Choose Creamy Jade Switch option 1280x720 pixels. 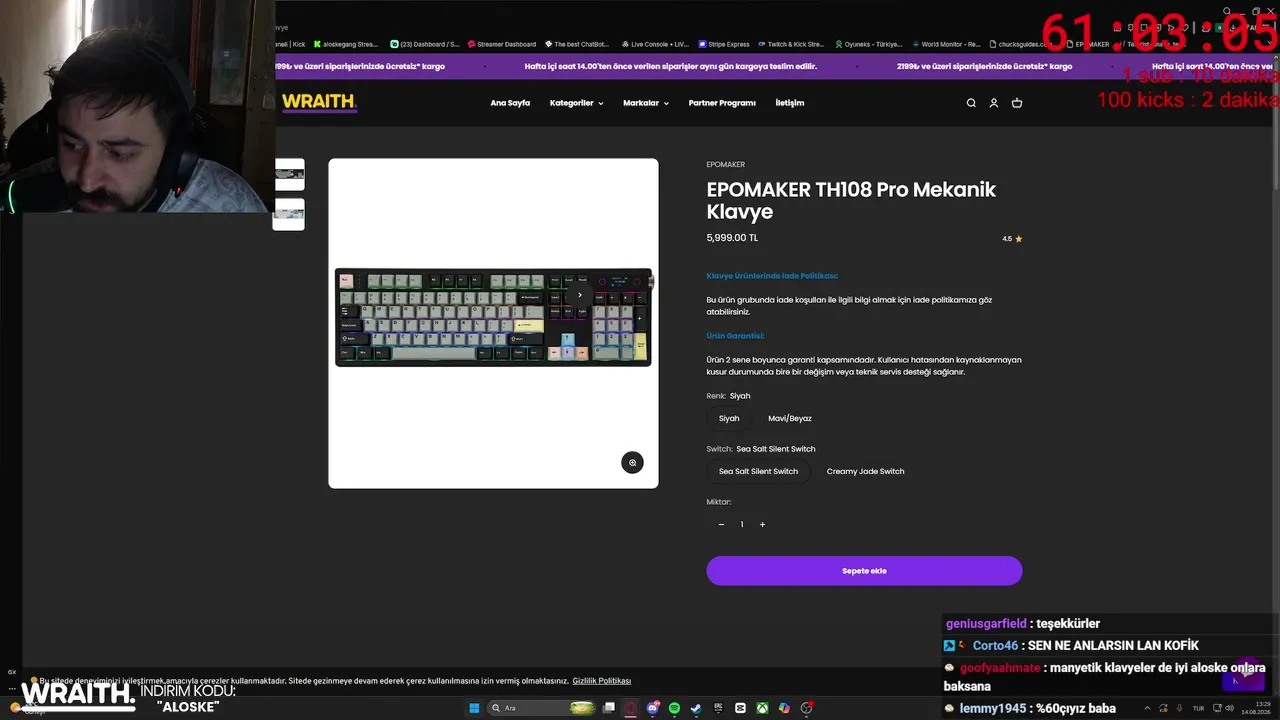tap(865, 472)
